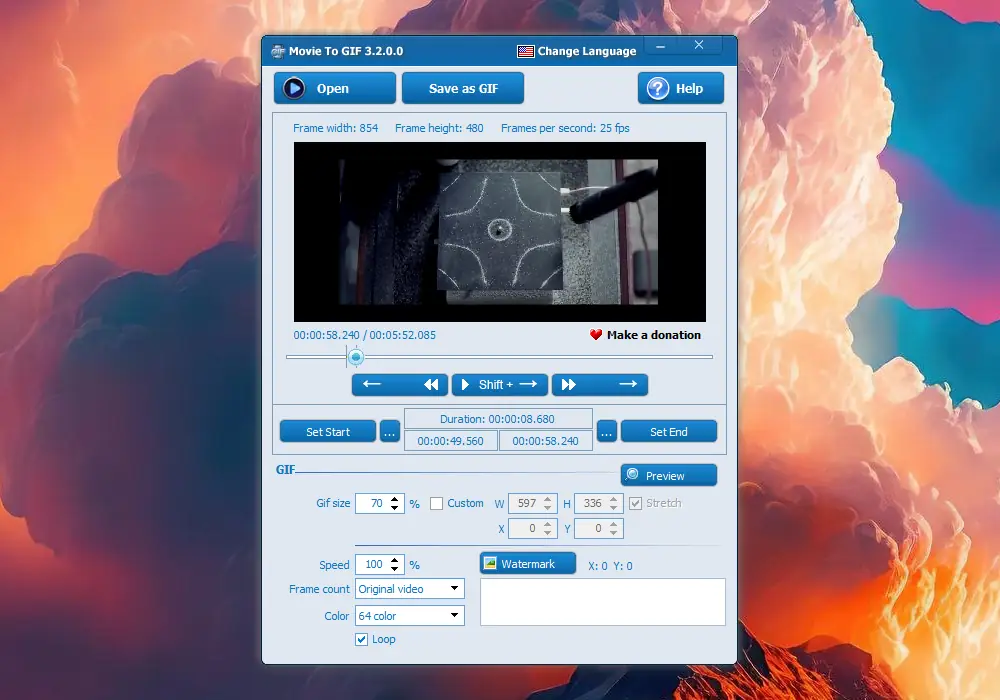1000x700 pixels.
Task: Click the Y offset field
Action: [x=591, y=529]
